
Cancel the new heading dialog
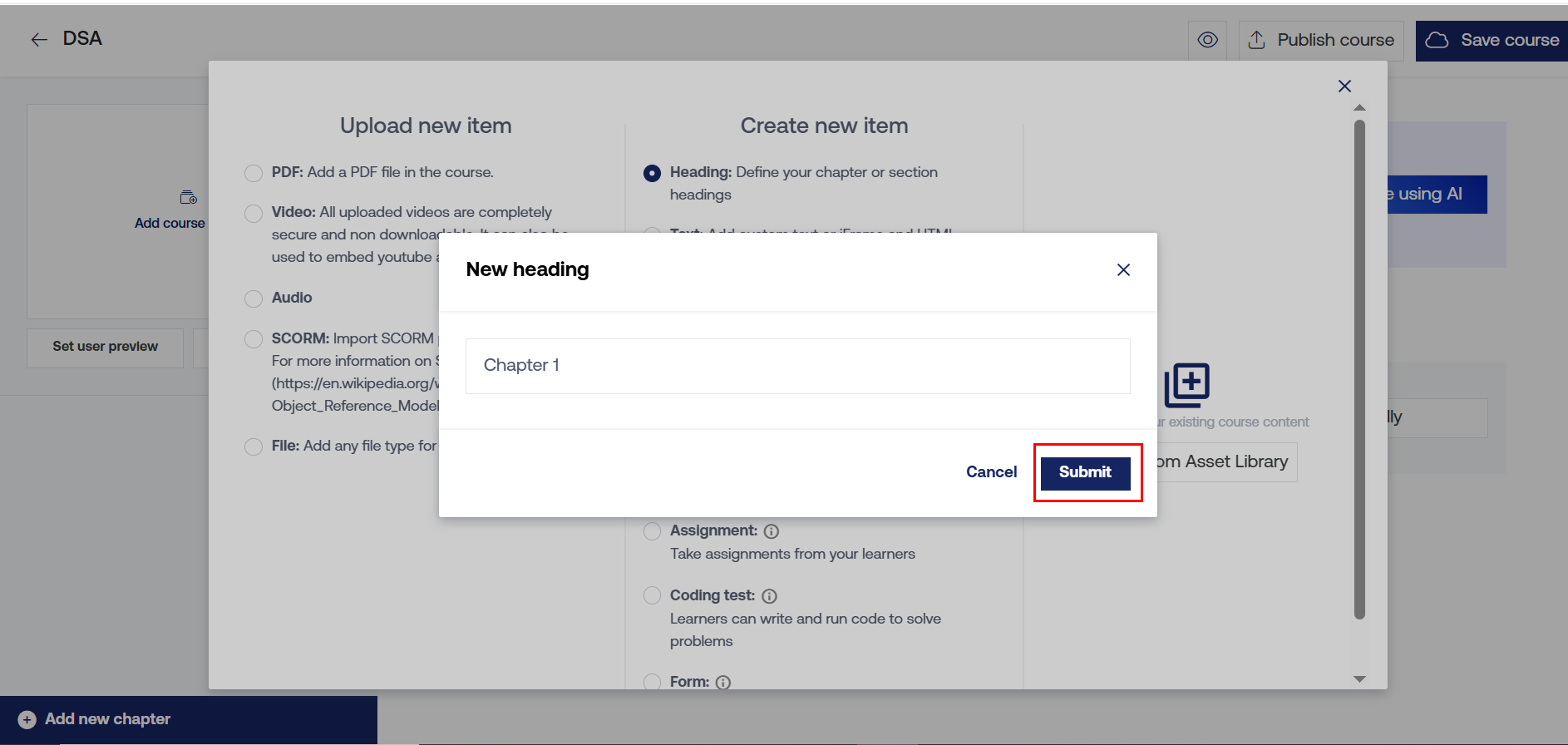pyautogui.click(x=991, y=472)
